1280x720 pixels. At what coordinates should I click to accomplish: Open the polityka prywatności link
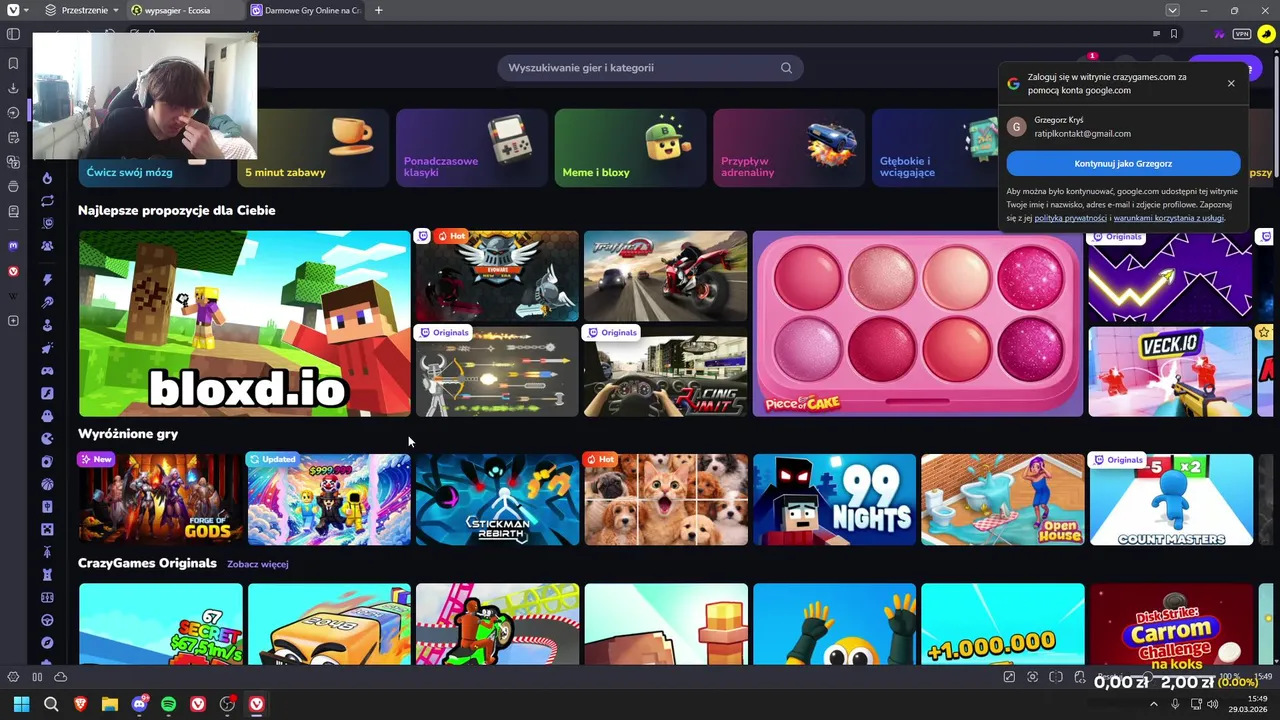click(1070, 218)
